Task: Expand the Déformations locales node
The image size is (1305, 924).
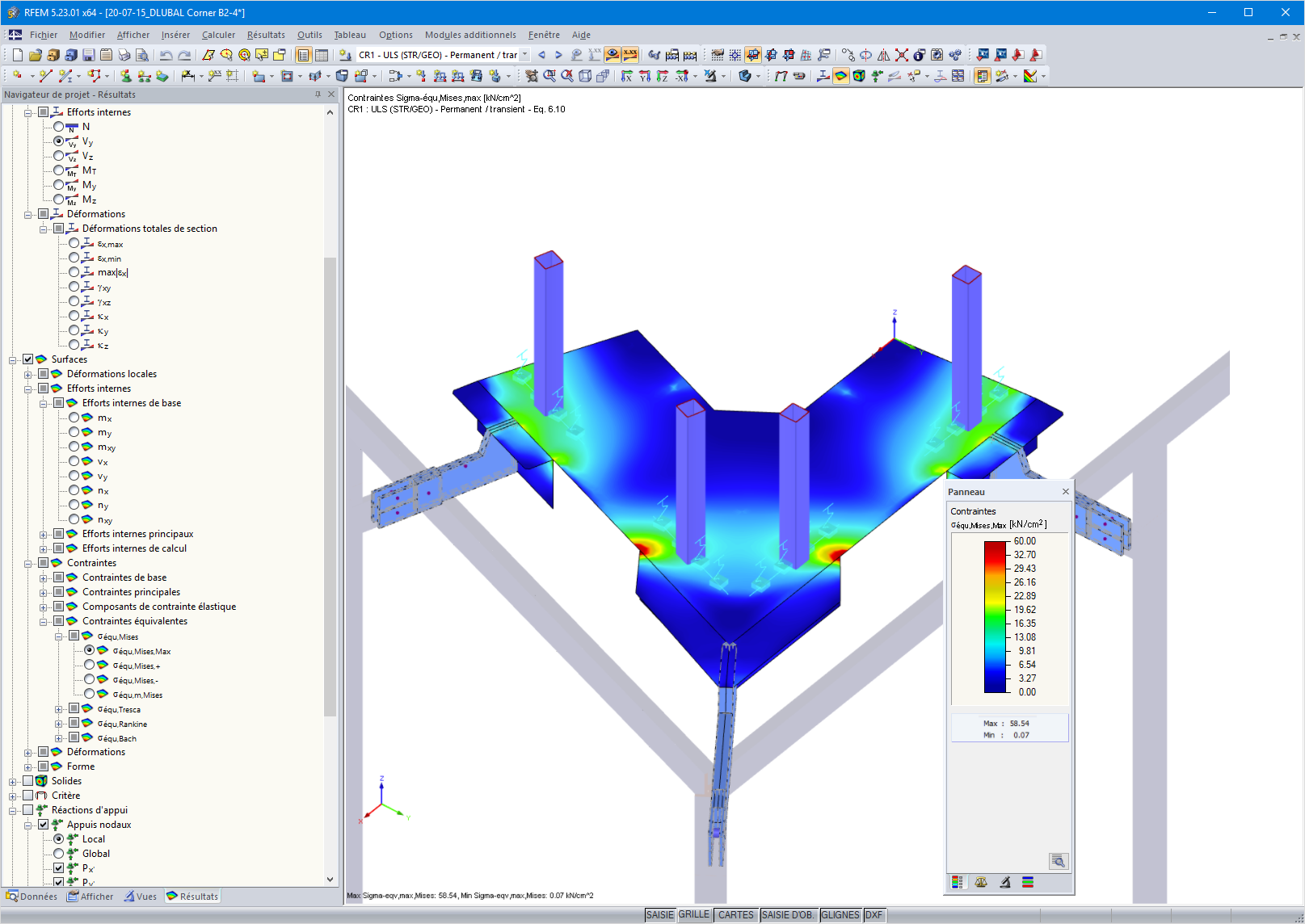Action: [x=28, y=375]
